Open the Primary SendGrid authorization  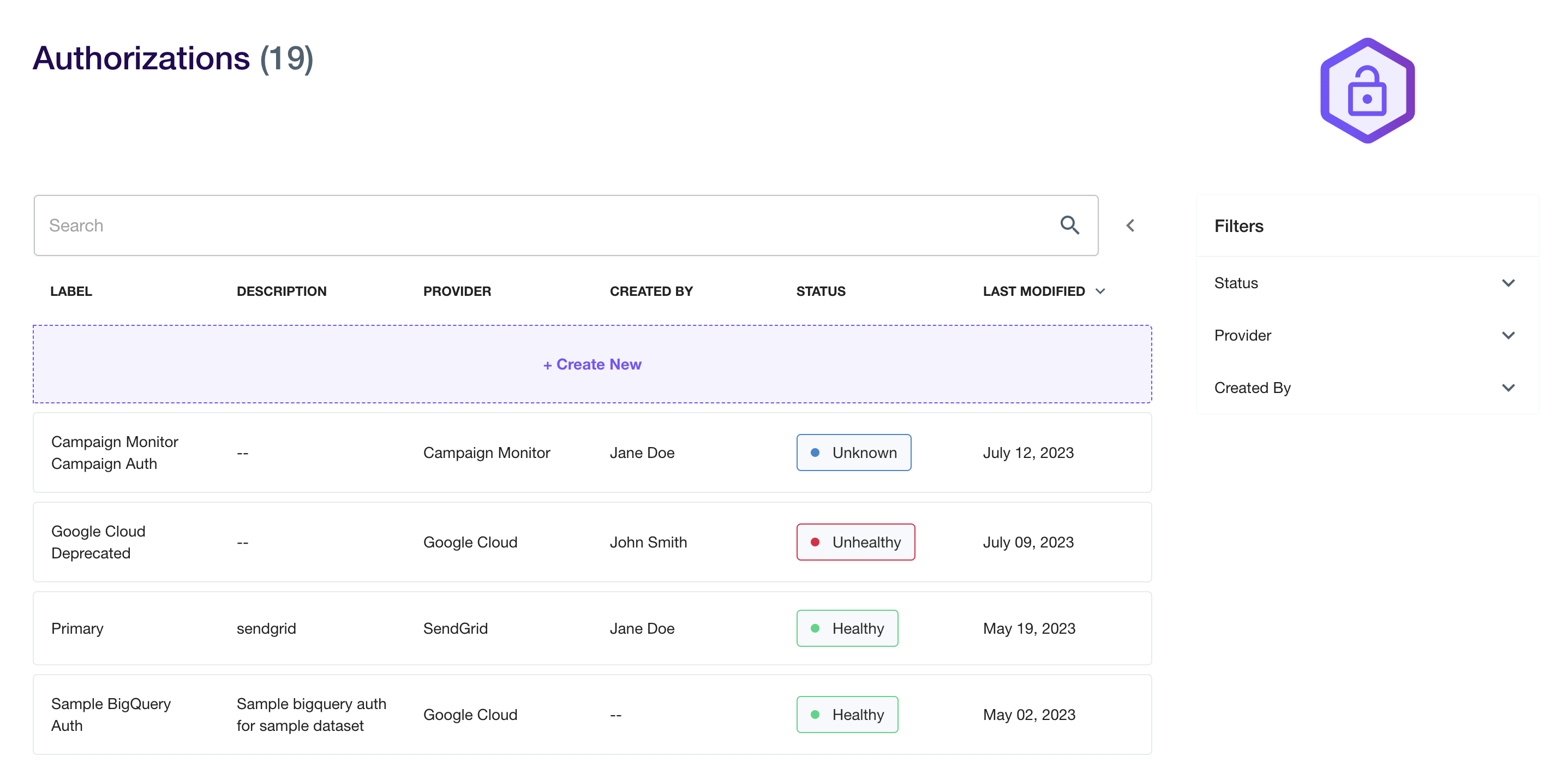(77, 628)
